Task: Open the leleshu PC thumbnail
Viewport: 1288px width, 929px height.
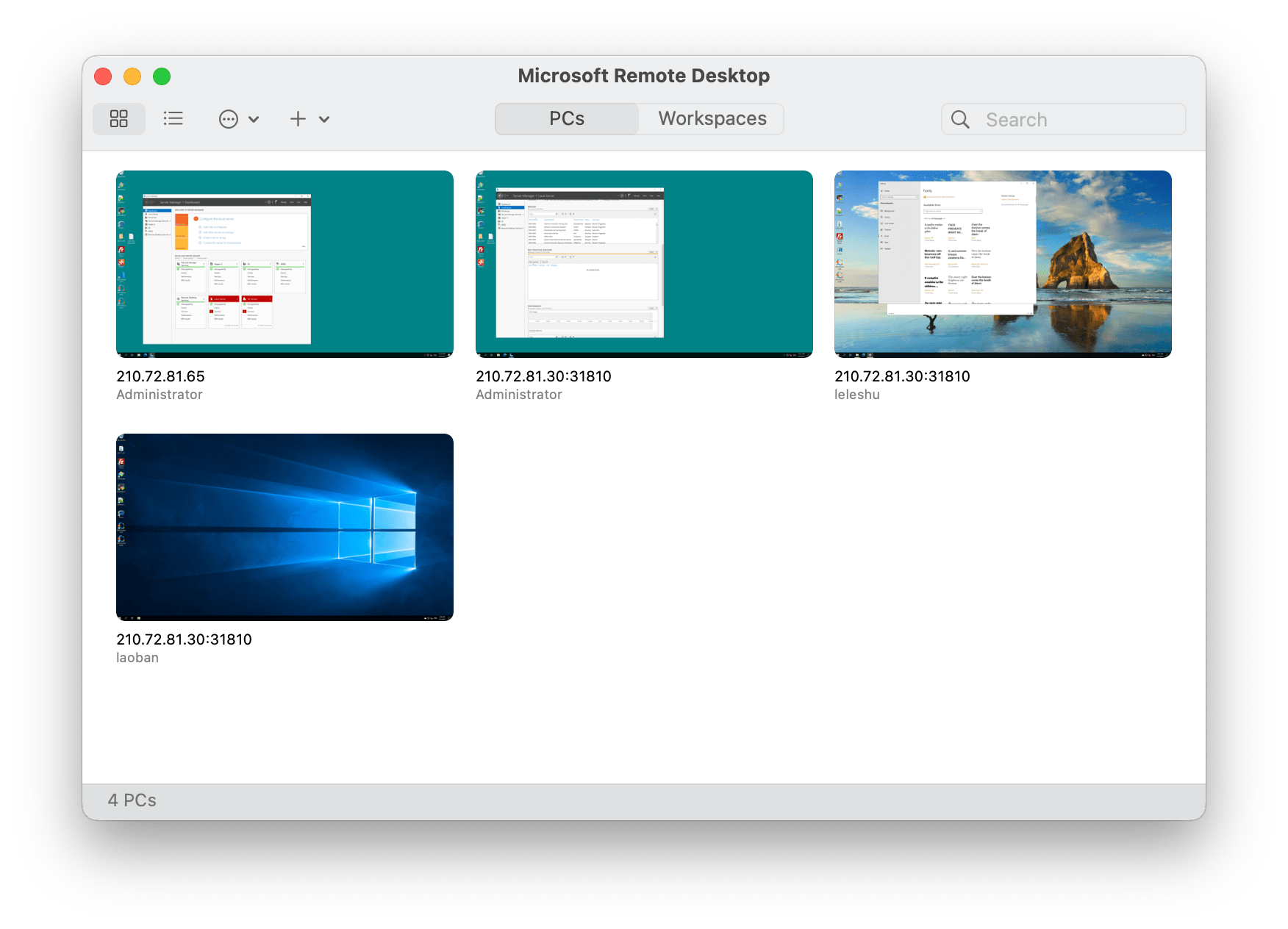Action: [x=1003, y=264]
